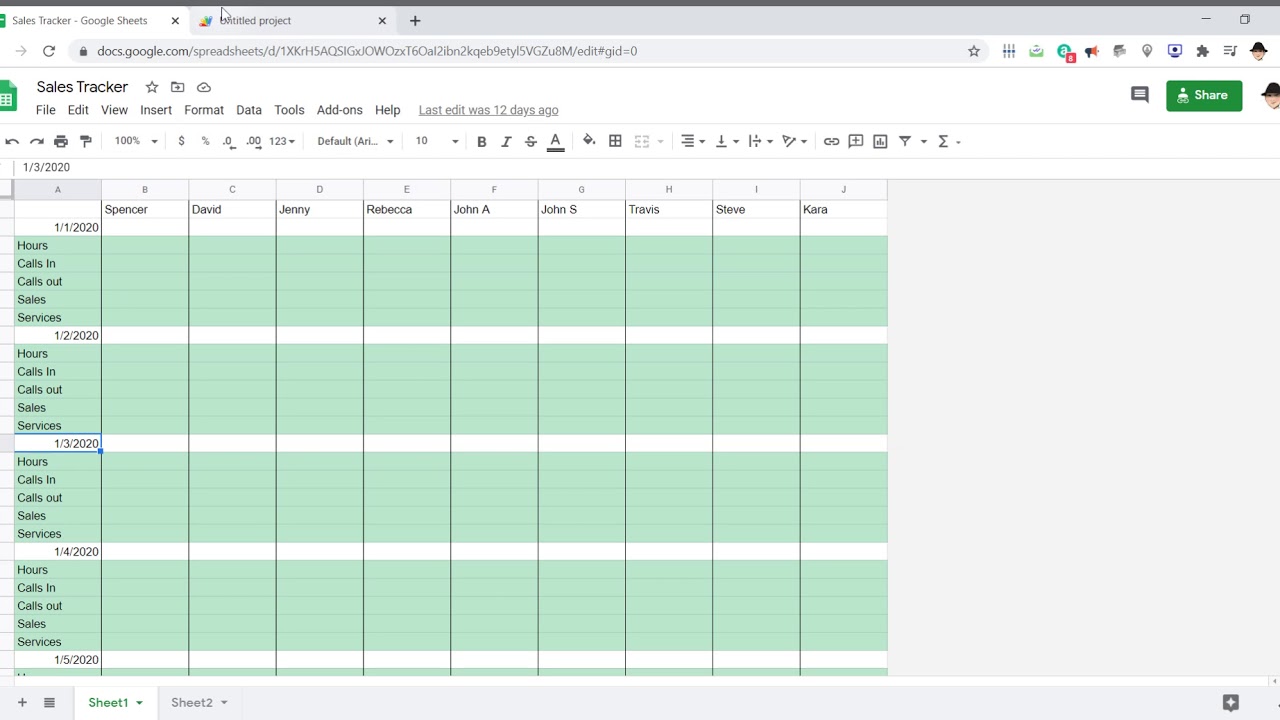Open the zoom level dropdown

click(136, 141)
